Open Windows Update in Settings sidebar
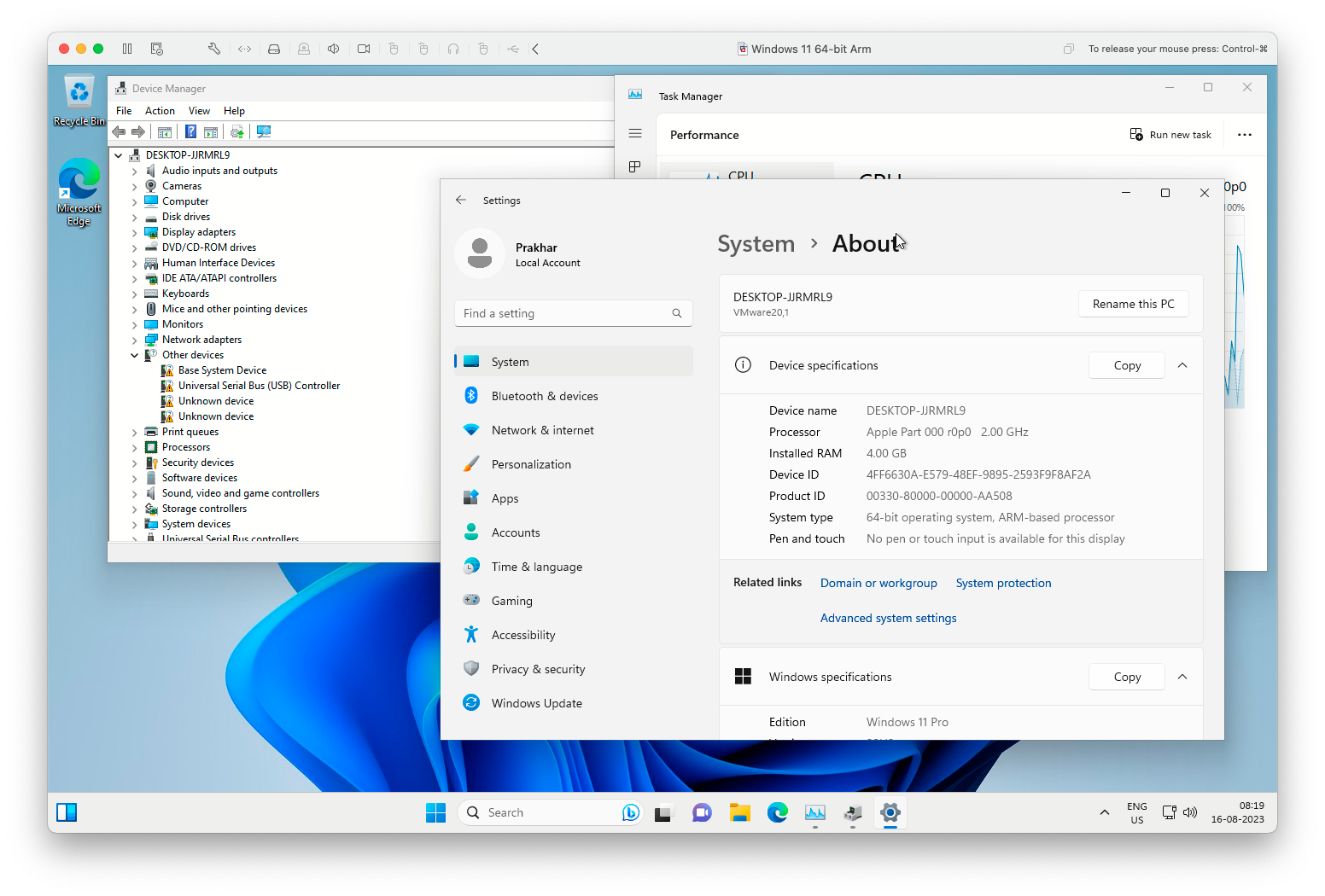This screenshot has width=1325, height=896. [x=574, y=703]
